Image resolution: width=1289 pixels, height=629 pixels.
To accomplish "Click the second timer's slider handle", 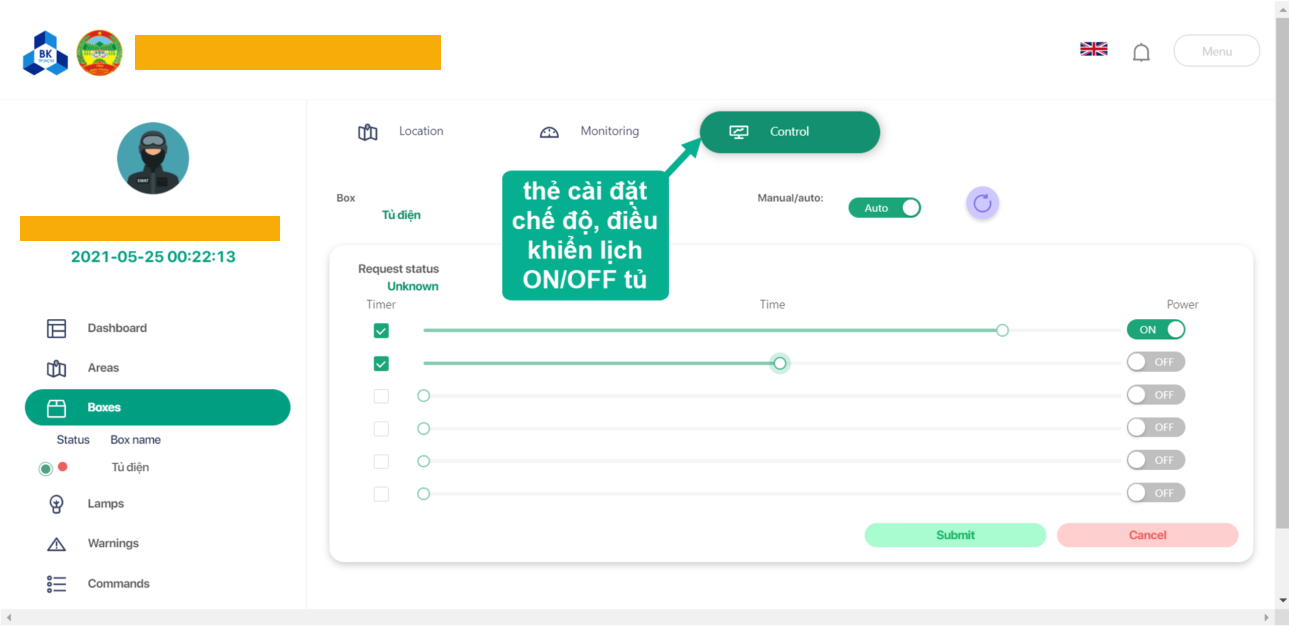I will coord(780,363).
